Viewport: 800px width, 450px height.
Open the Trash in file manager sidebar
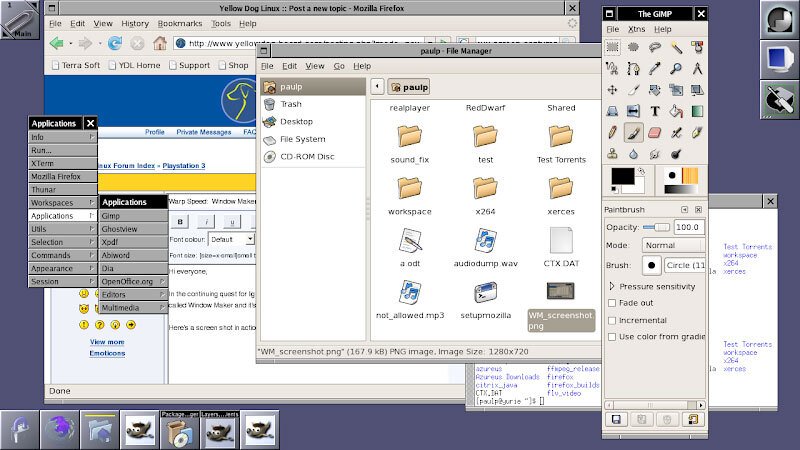(x=291, y=104)
